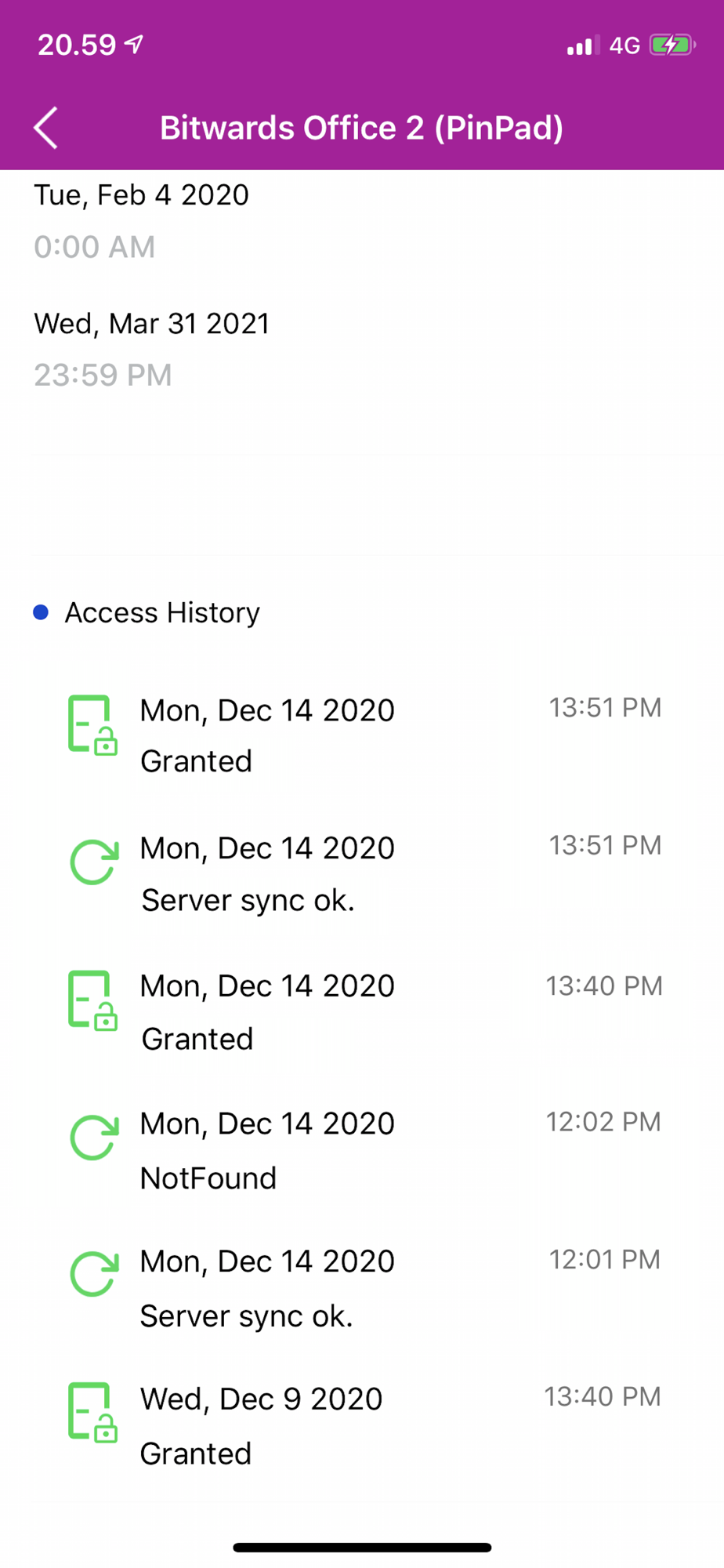Tap the battery charging icon in status bar
This screenshot has height=1568, width=724.
pos(672,45)
